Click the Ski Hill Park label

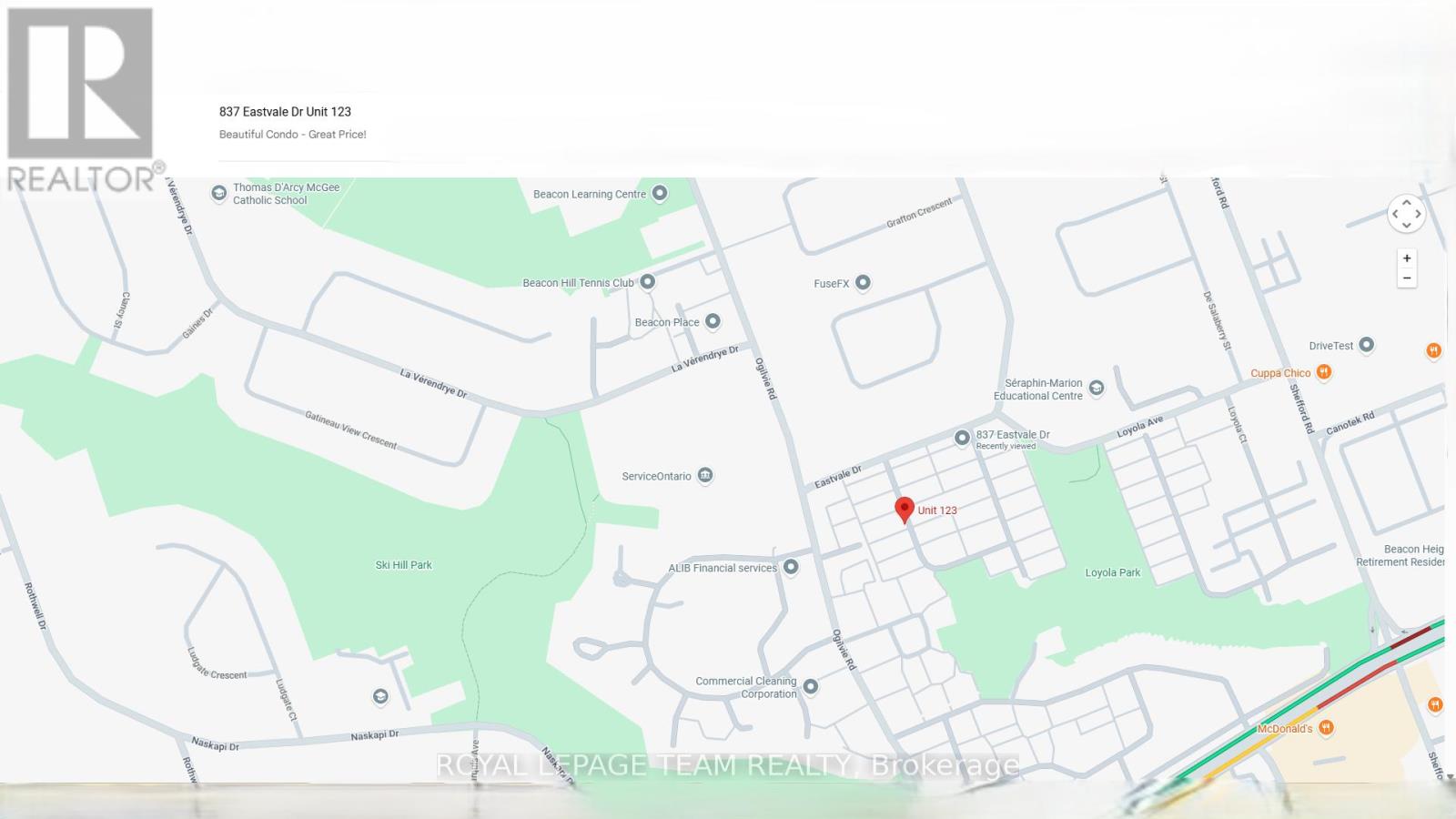[403, 565]
